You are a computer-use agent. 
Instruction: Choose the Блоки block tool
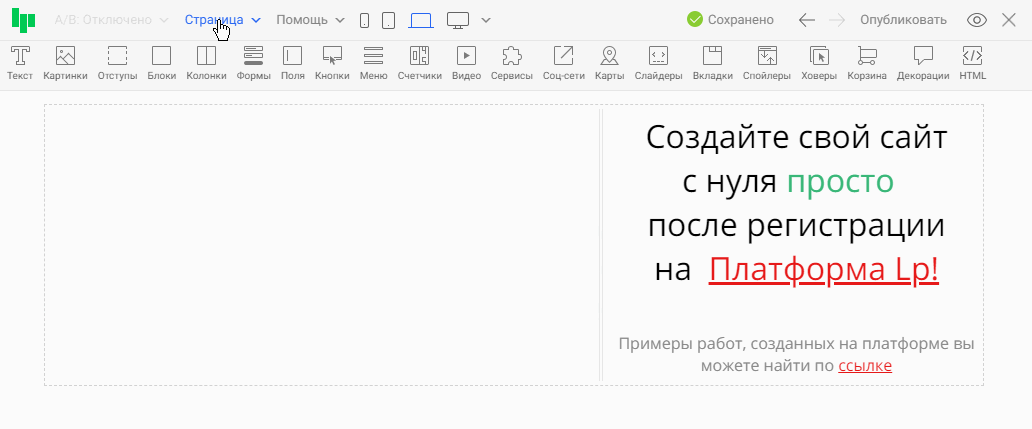click(161, 63)
